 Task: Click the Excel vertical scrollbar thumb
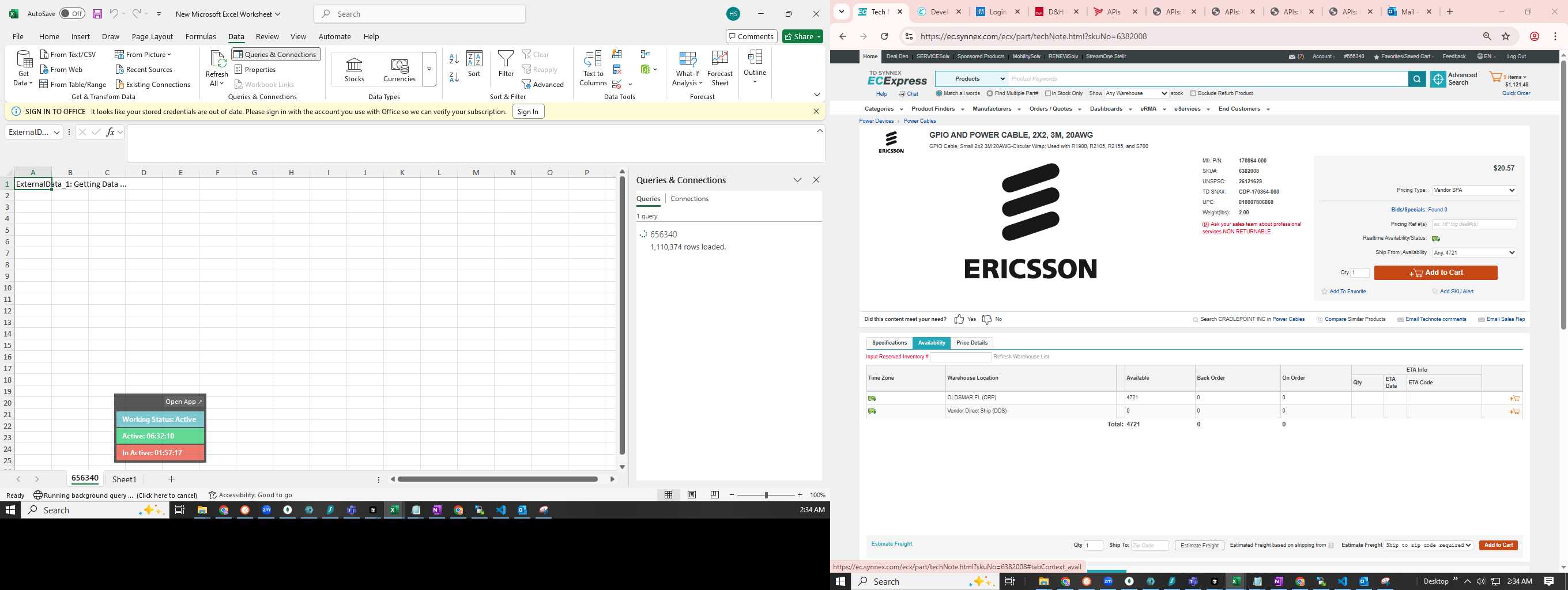[x=622, y=315]
